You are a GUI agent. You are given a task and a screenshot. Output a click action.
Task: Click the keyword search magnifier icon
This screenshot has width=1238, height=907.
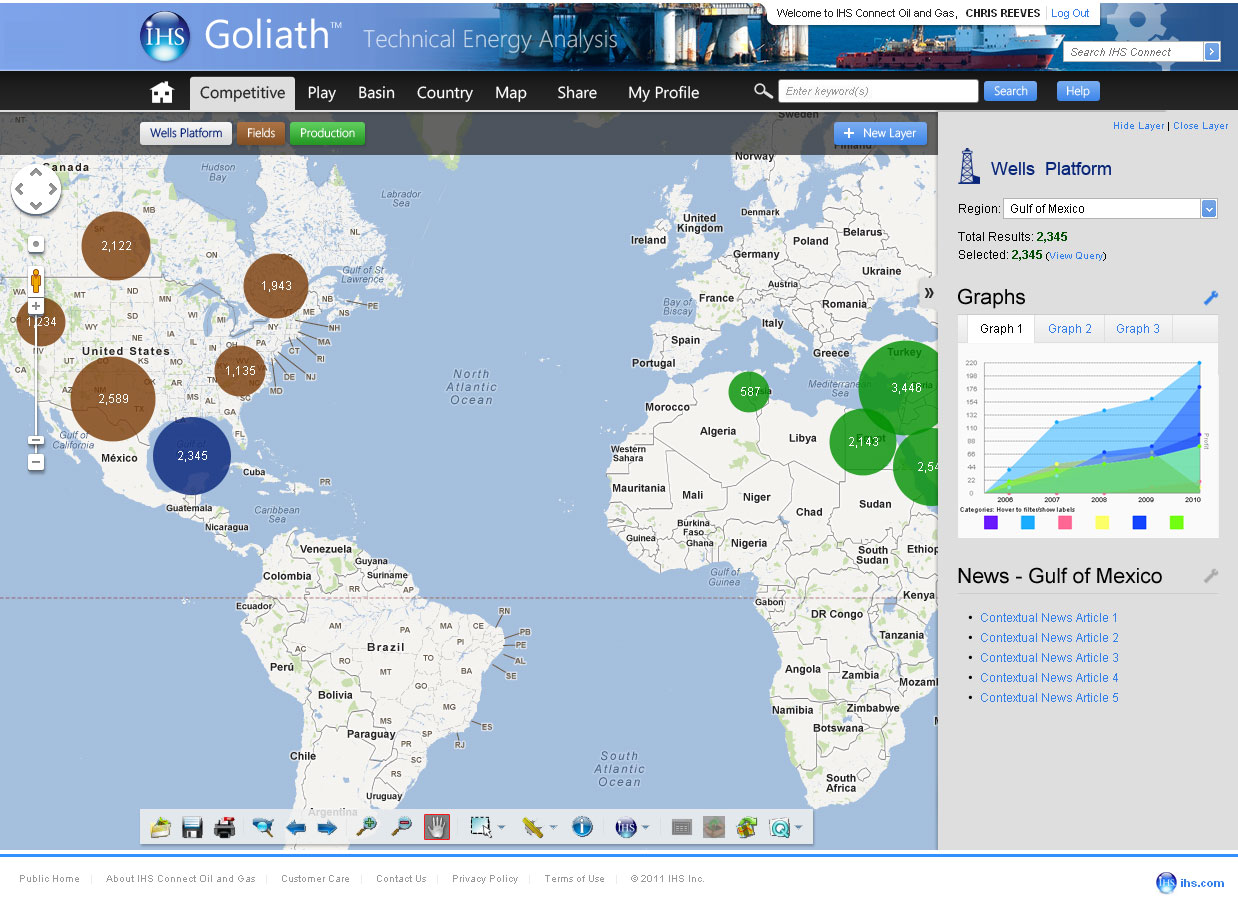[x=763, y=91]
